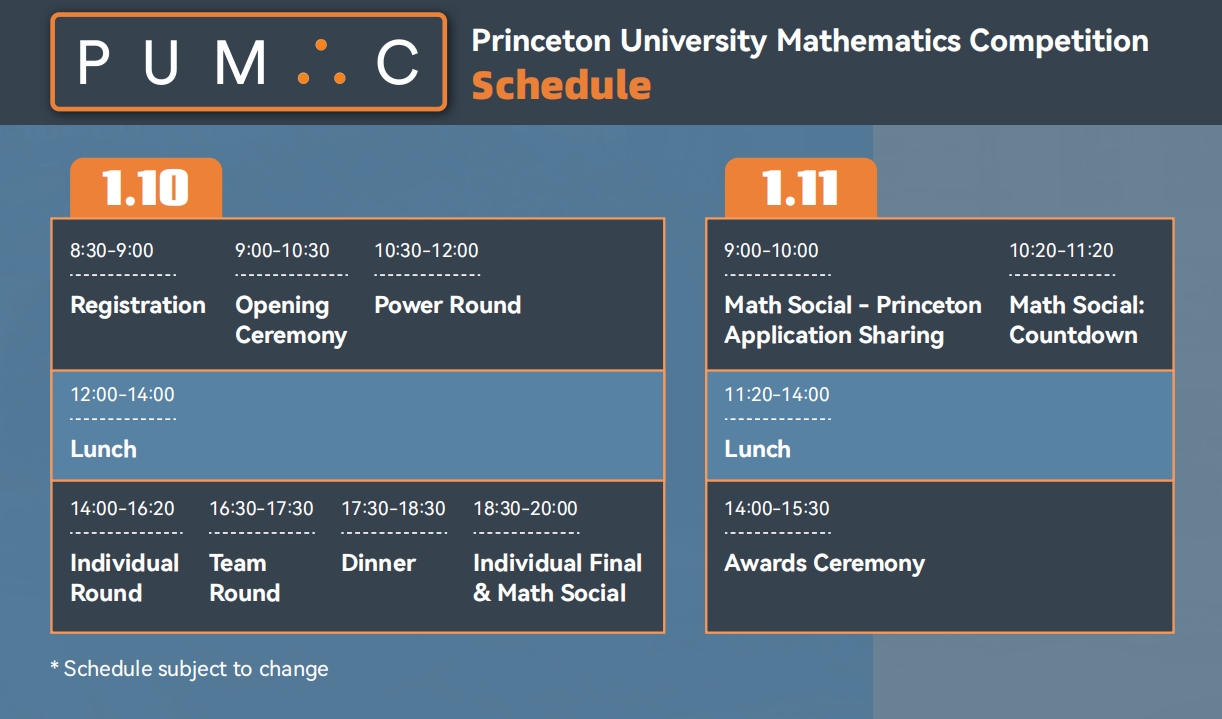1222x719 pixels.
Task: Click the Math Social: Countdown event
Action: (x=1076, y=320)
